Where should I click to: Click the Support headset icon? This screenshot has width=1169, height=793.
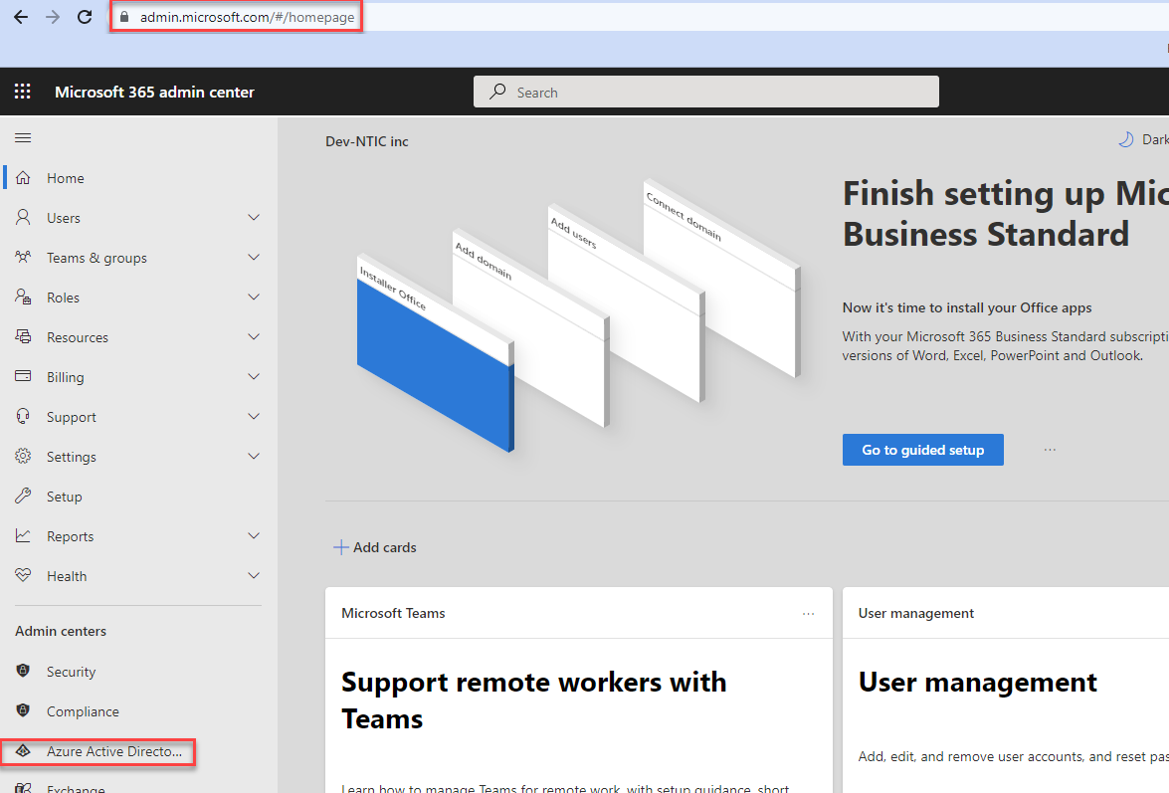(x=23, y=417)
